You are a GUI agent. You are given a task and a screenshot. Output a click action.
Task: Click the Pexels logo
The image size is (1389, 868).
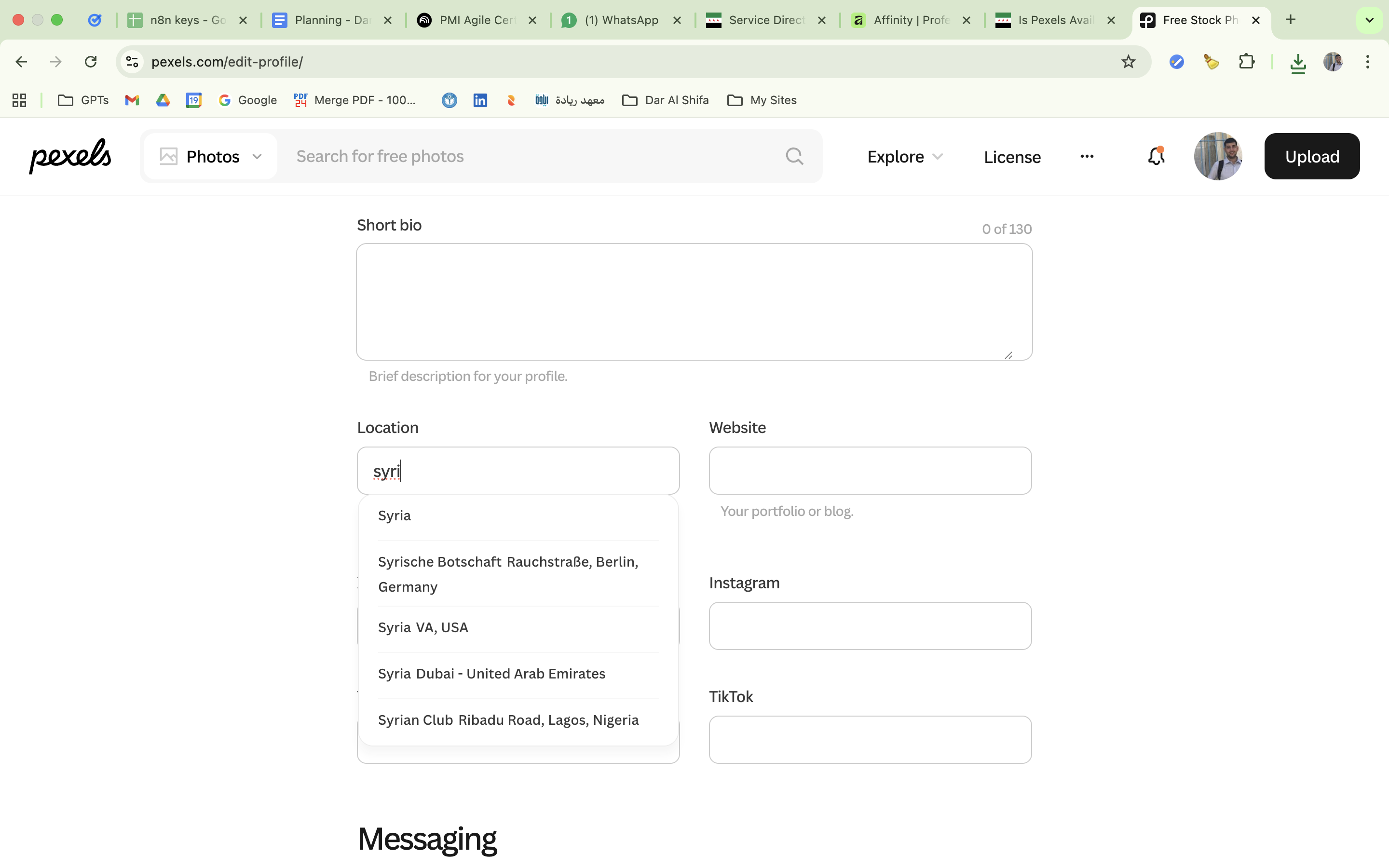[70, 156]
